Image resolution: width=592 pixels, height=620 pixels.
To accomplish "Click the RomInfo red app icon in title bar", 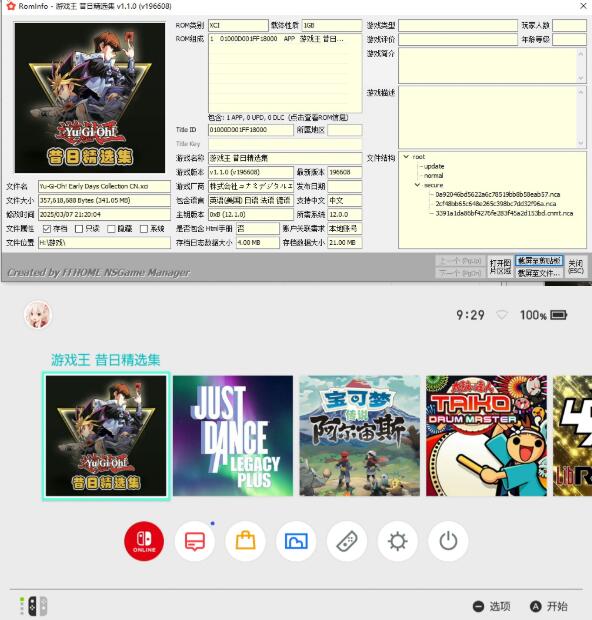I will tap(10, 6).
